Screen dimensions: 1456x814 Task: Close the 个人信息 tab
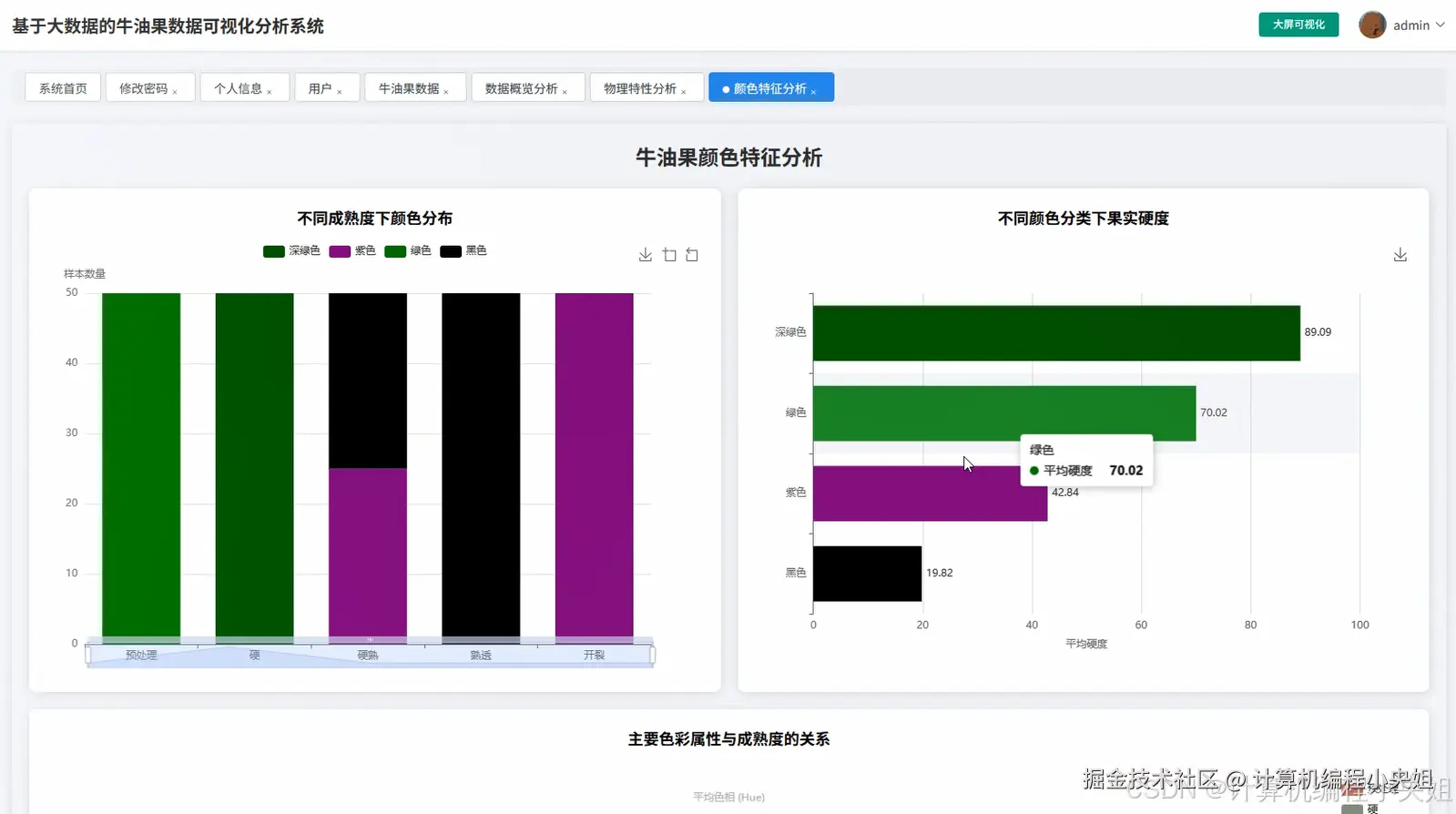coord(270,91)
